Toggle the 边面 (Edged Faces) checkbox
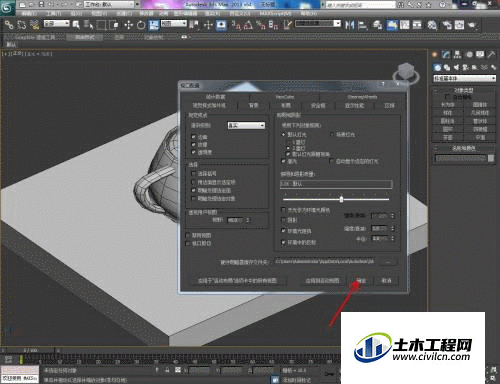Image resolution: width=500 pixels, height=384 pixels. click(x=193, y=136)
